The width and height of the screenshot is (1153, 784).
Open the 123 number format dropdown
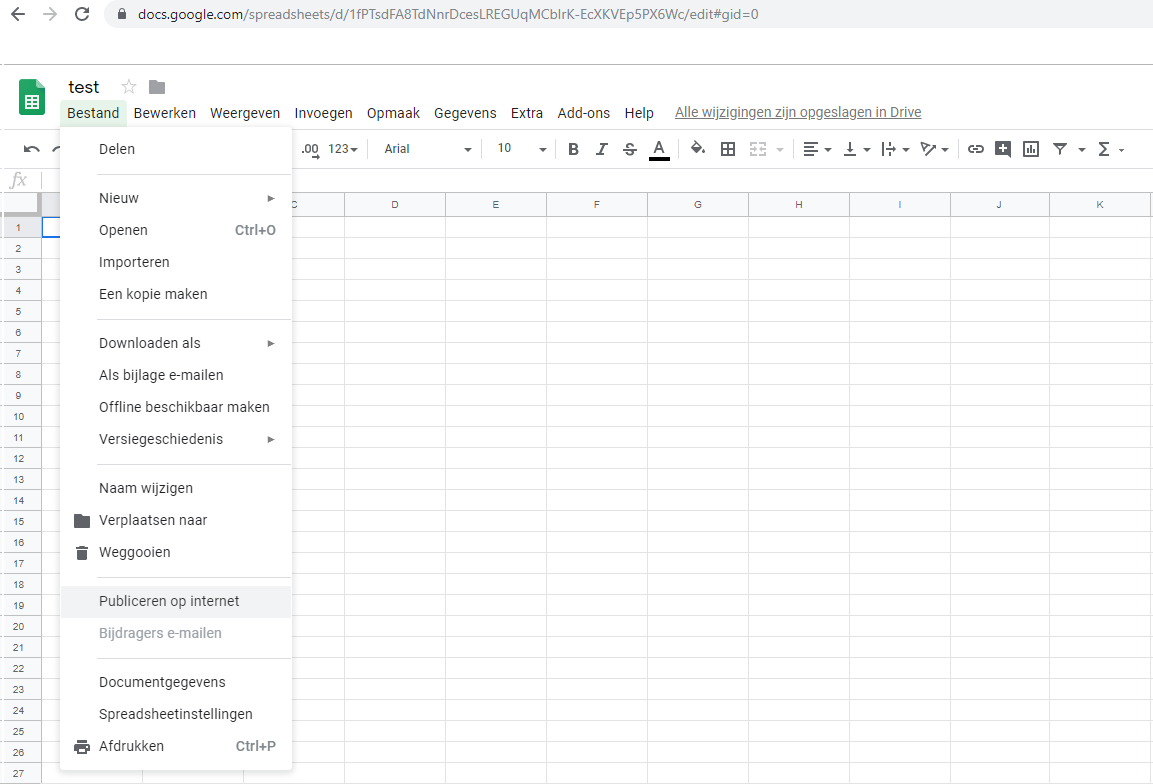tap(334, 148)
